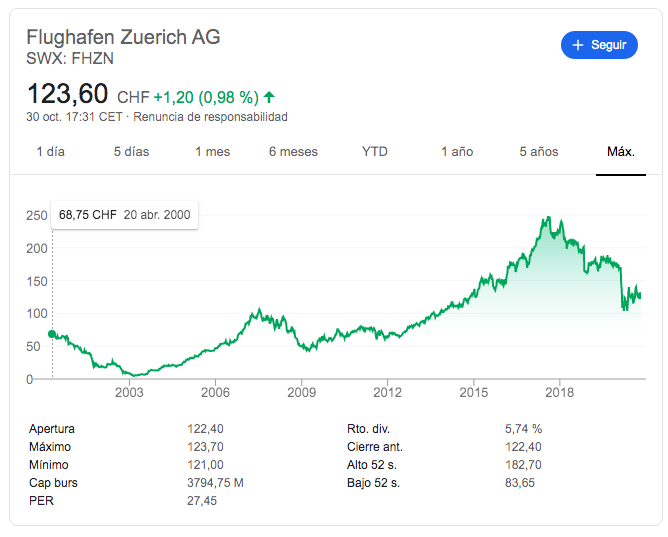Click the green up arrow icon
Viewport: 668px width, 537px height.
coord(269,97)
